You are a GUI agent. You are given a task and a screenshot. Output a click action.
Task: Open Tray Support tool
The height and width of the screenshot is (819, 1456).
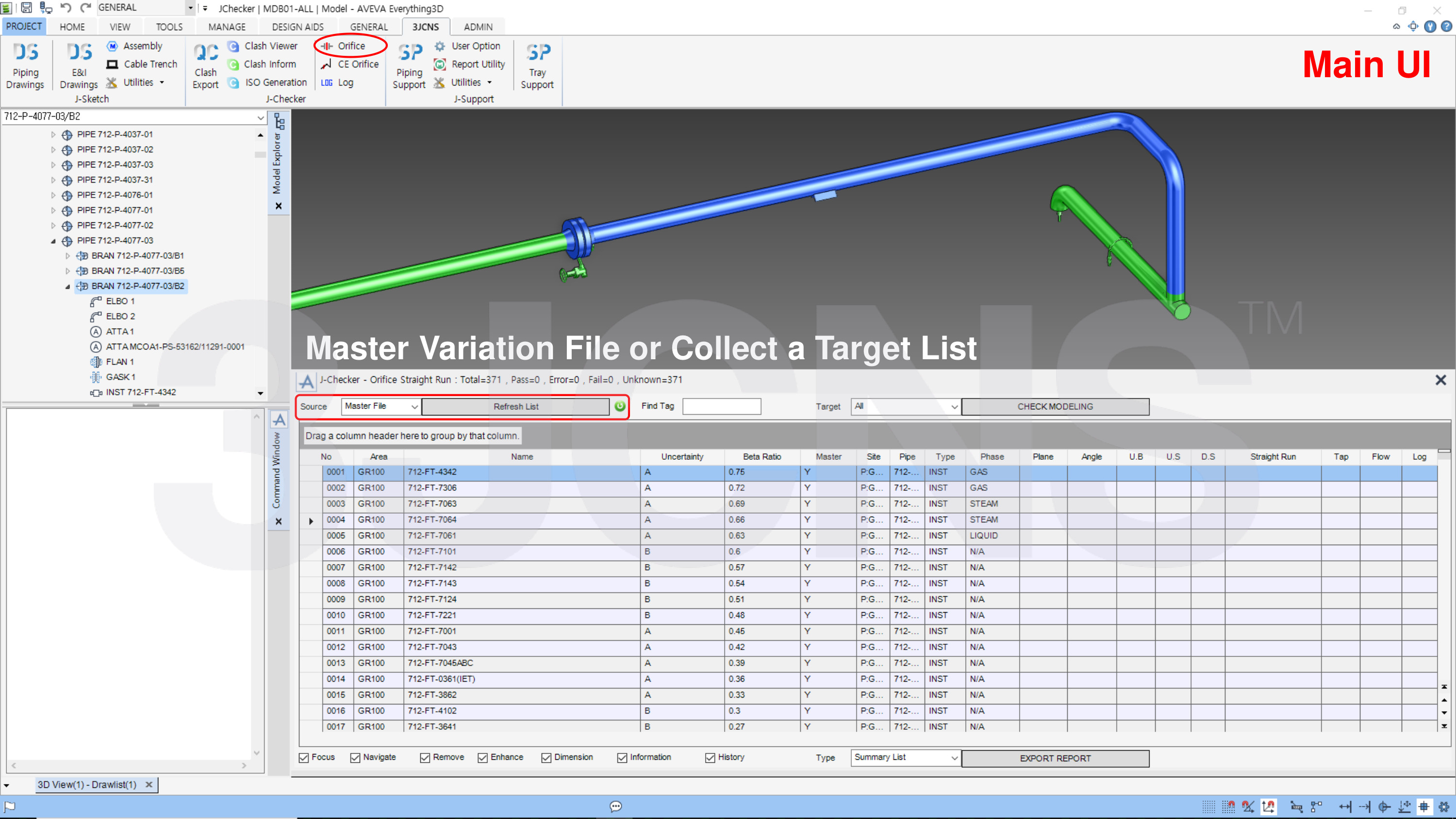click(x=537, y=66)
